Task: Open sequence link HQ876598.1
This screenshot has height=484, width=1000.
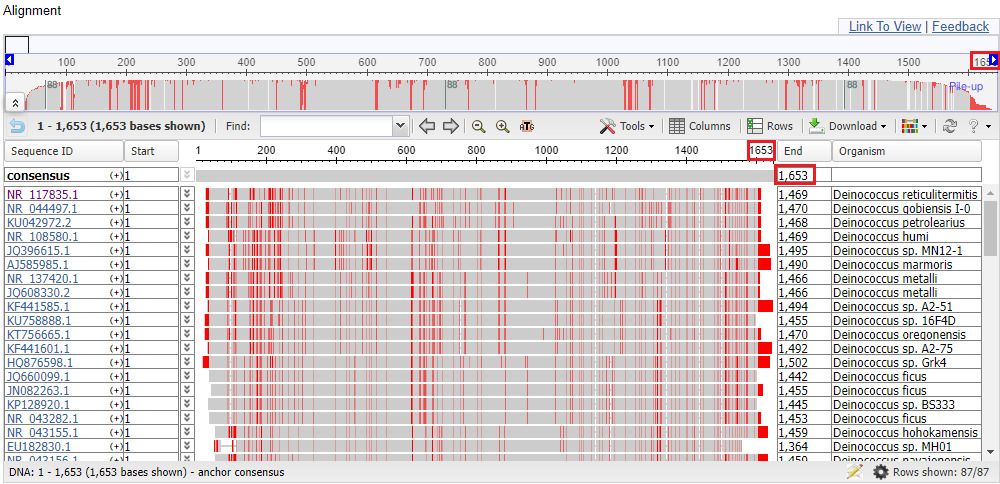Action: coord(39,362)
